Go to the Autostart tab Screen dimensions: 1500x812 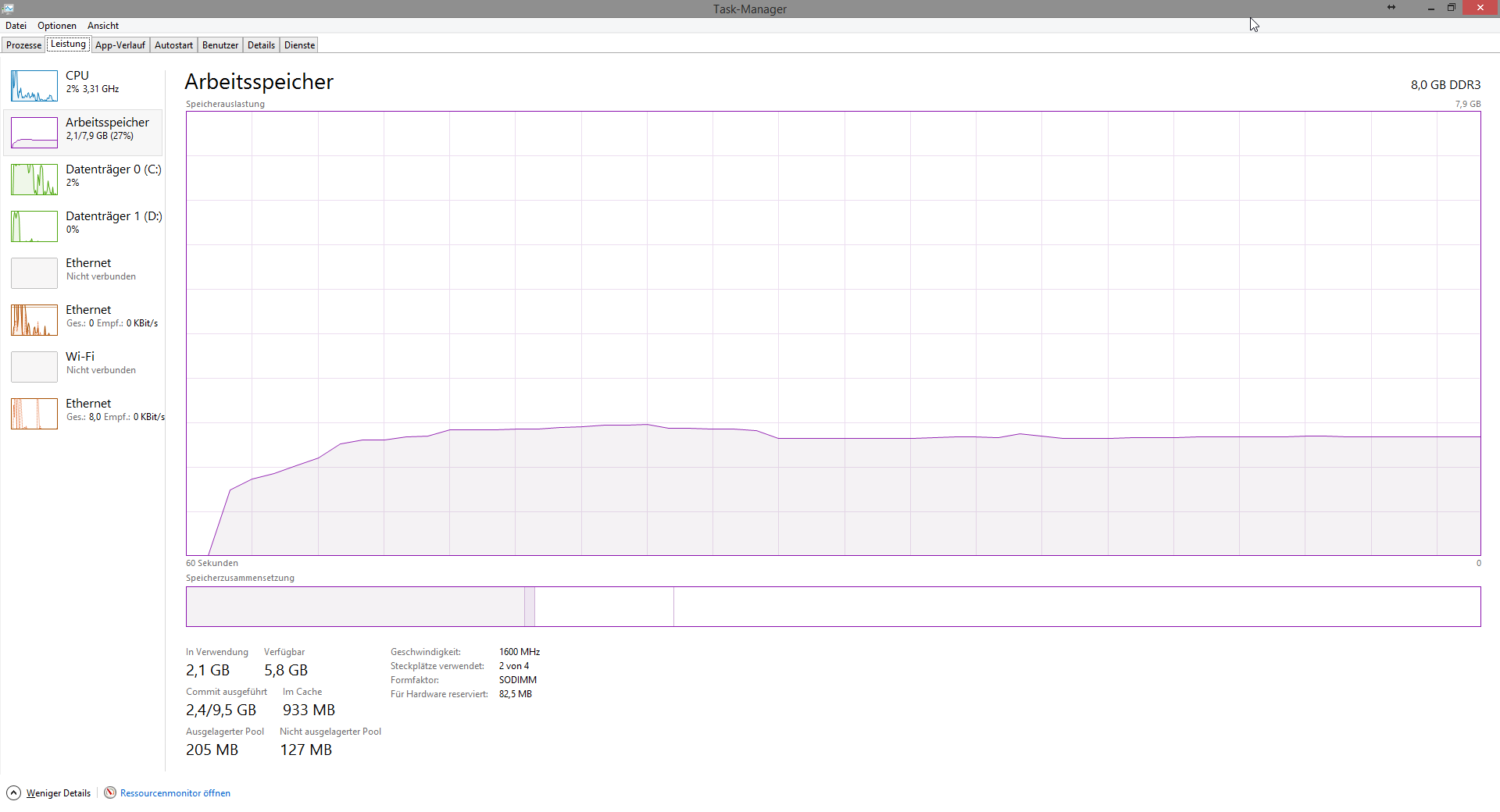point(173,45)
